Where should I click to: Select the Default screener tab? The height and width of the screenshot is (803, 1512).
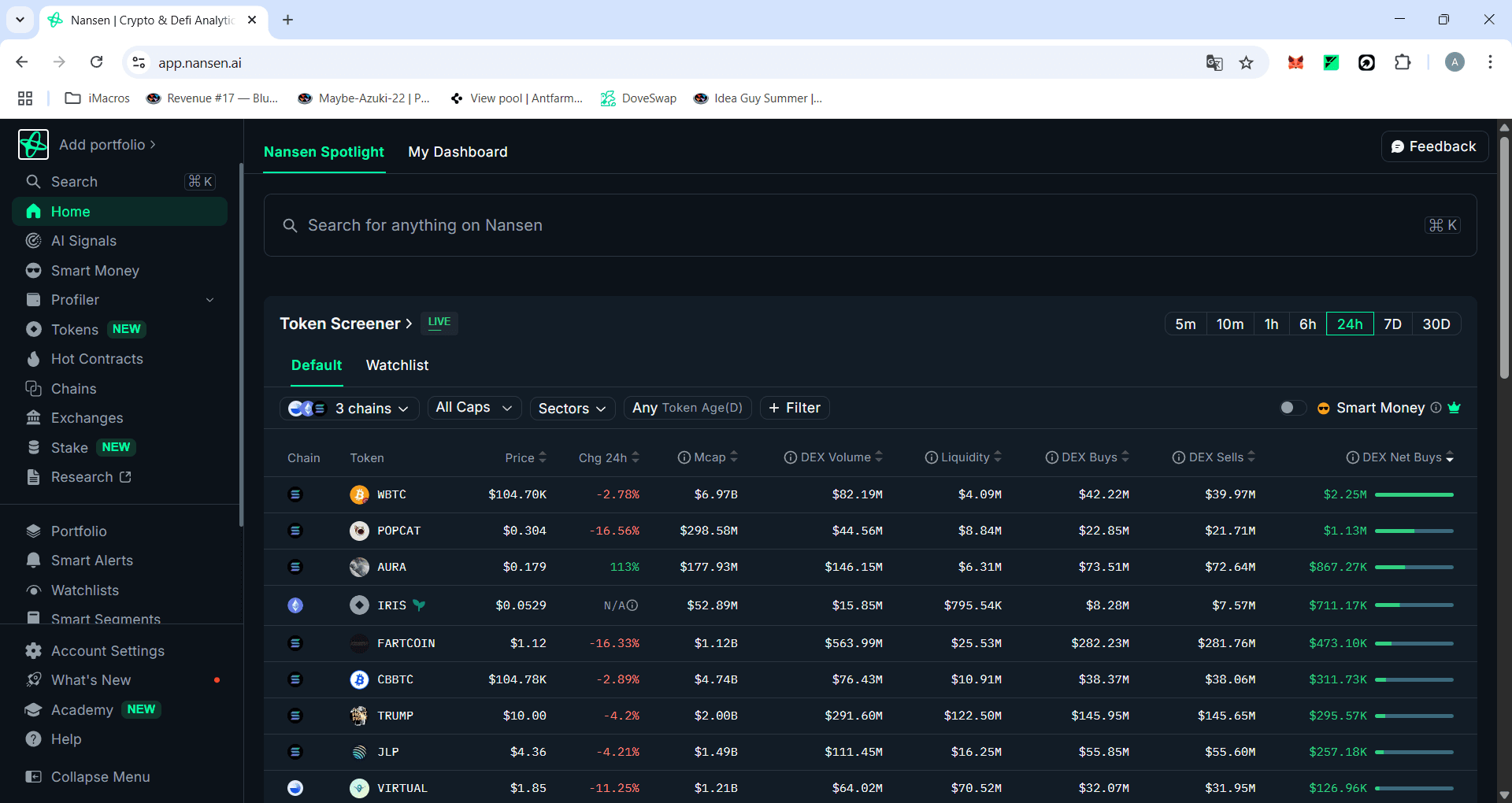(317, 365)
